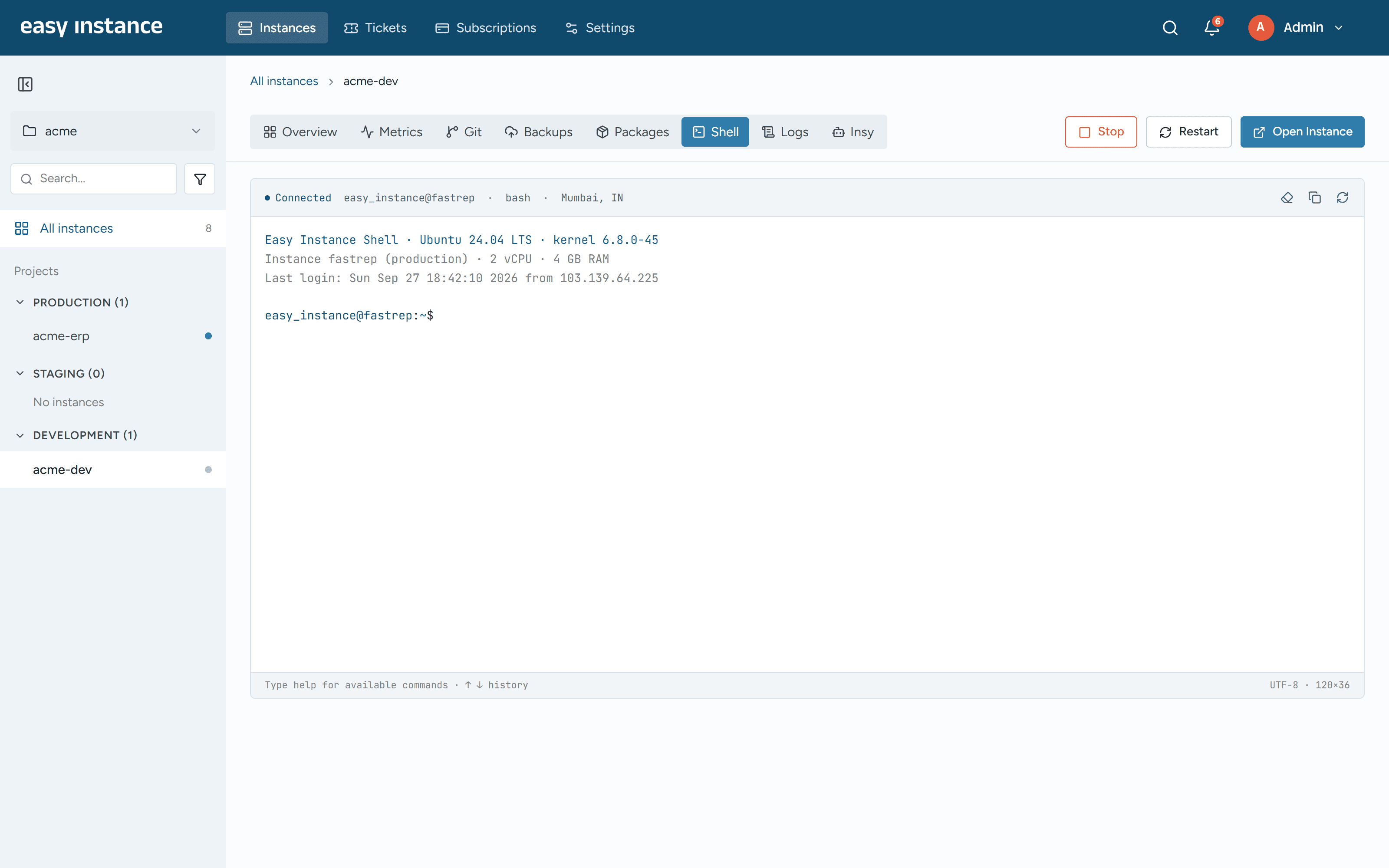Switch to the Logs tab
Image resolution: width=1389 pixels, height=868 pixels.
click(785, 132)
